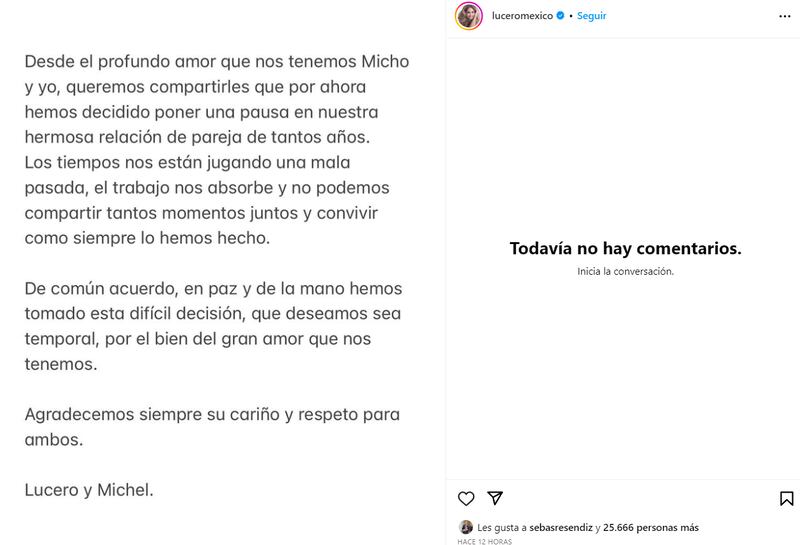View the 25.666 personas más likes list
Screen dimensions: 800x545
652,527
